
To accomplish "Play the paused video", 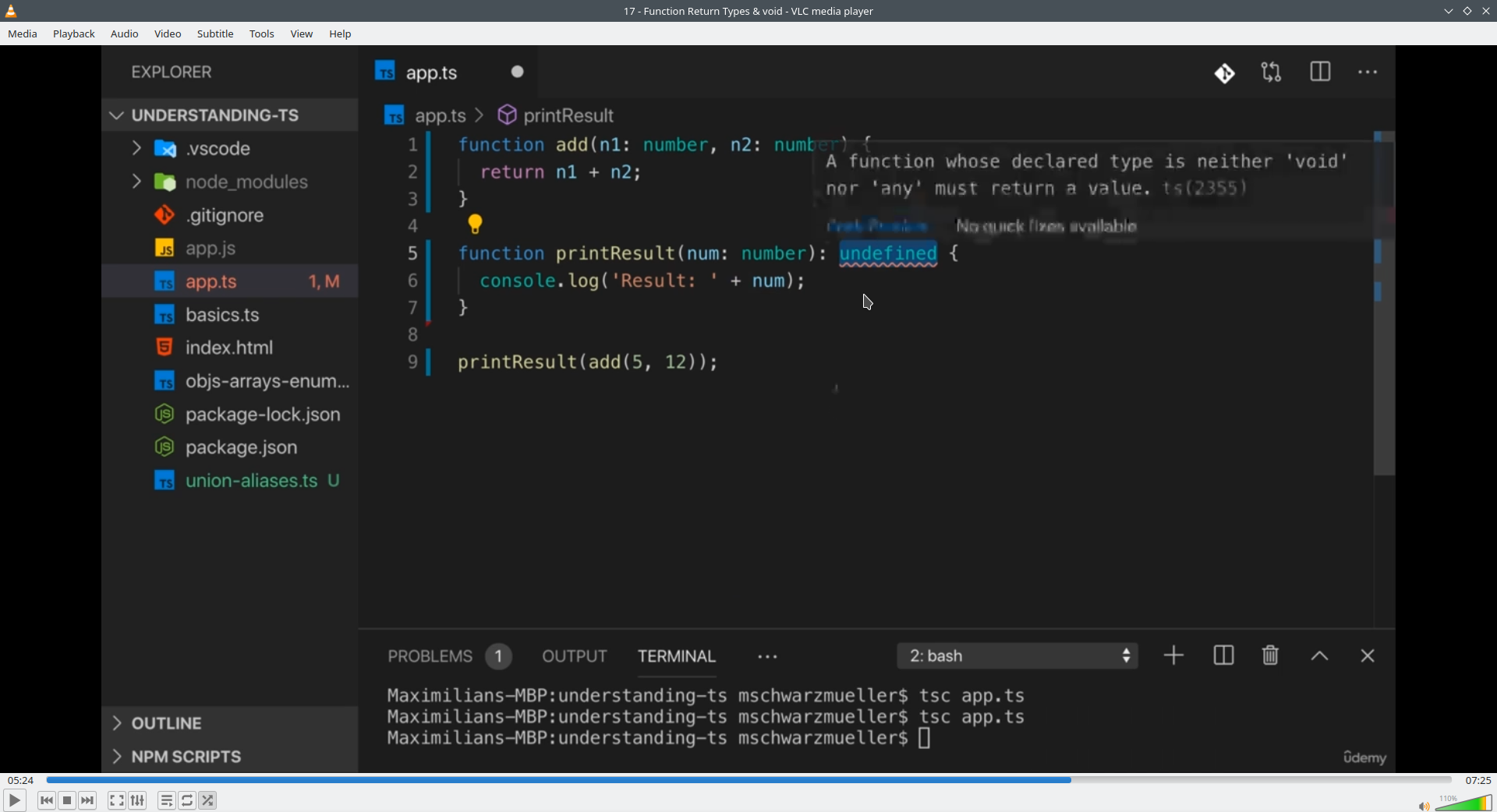I will tap(15, 800).
